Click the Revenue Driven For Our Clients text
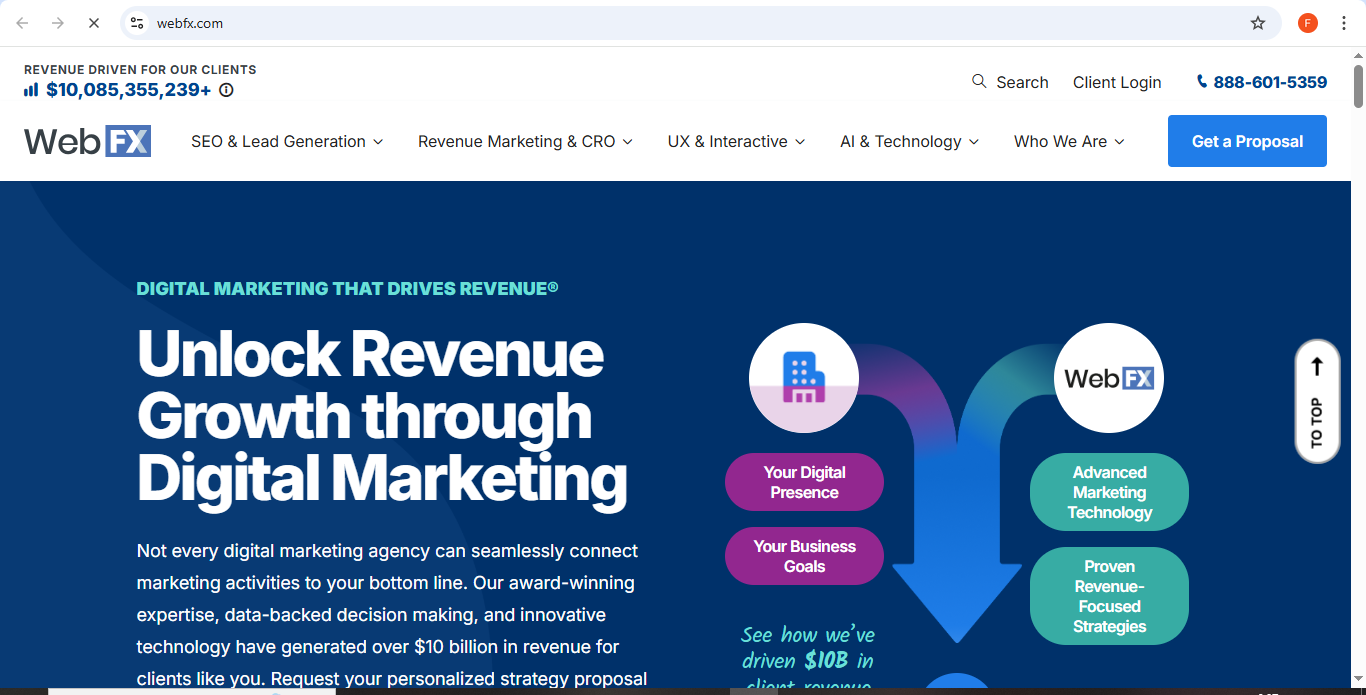 140,70
